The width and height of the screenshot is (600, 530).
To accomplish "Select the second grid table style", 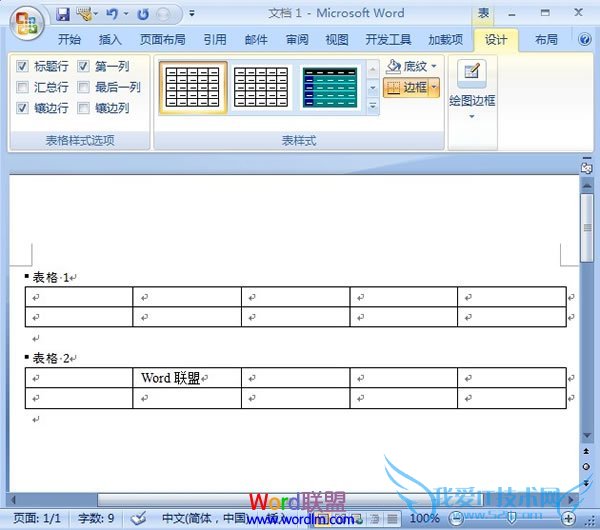I will (261, 87).
